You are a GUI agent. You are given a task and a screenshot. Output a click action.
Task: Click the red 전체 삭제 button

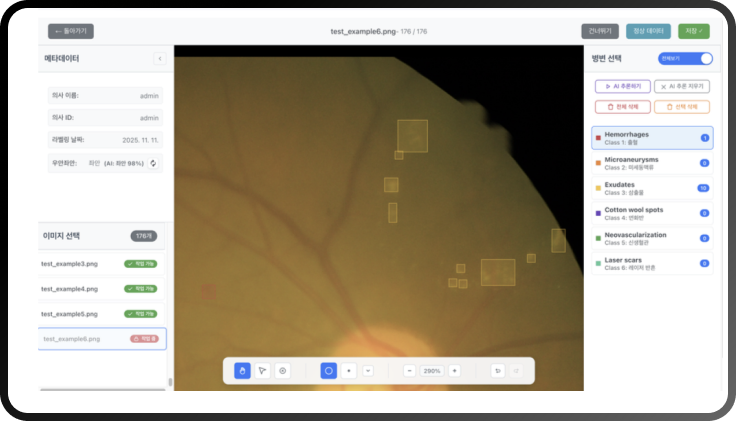click(x=622, y=107)
